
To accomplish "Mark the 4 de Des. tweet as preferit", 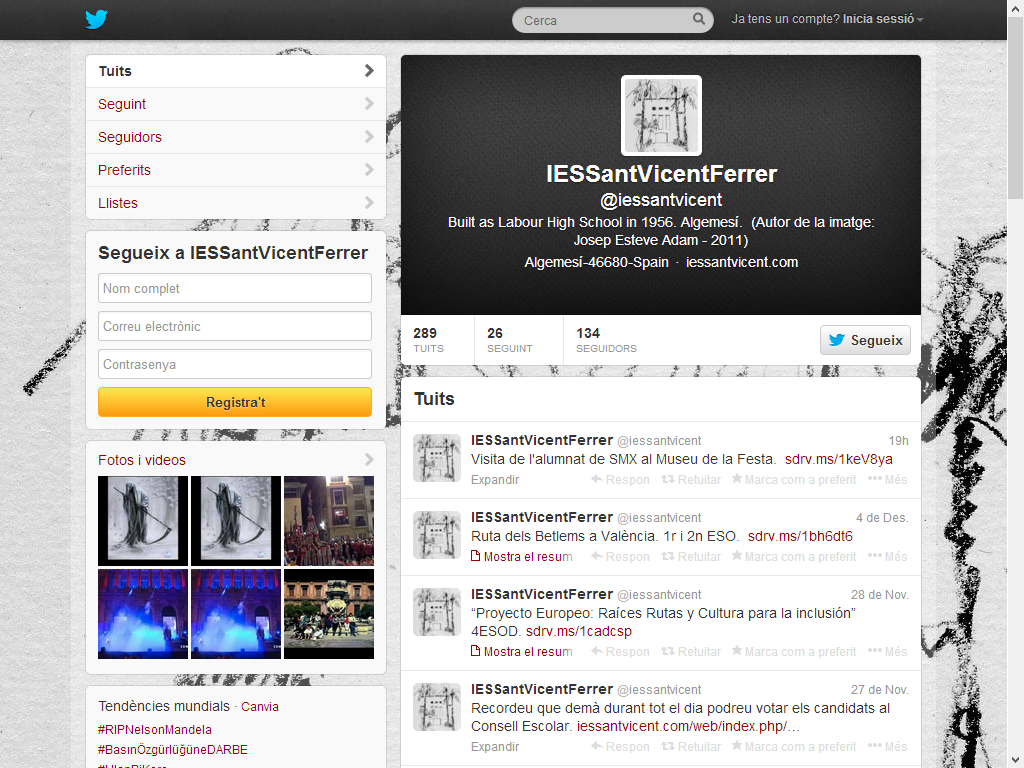I will [x=793, y=557].
